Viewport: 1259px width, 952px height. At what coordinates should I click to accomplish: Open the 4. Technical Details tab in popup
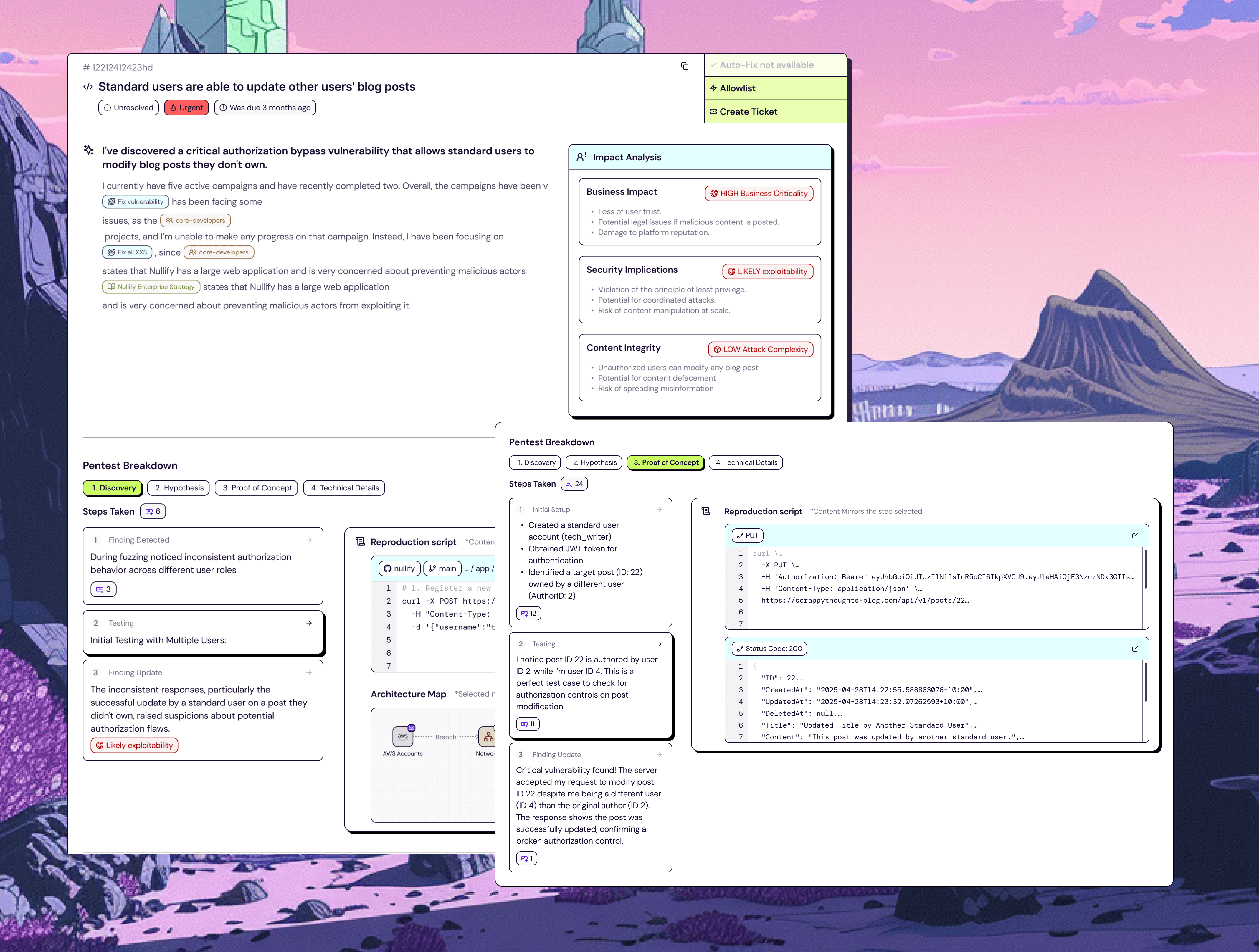coord(746,463)
